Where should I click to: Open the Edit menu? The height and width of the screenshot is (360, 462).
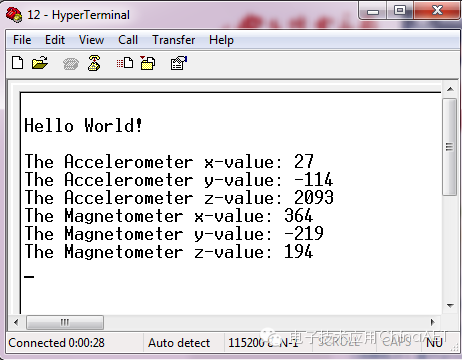(x=55, y=40)
